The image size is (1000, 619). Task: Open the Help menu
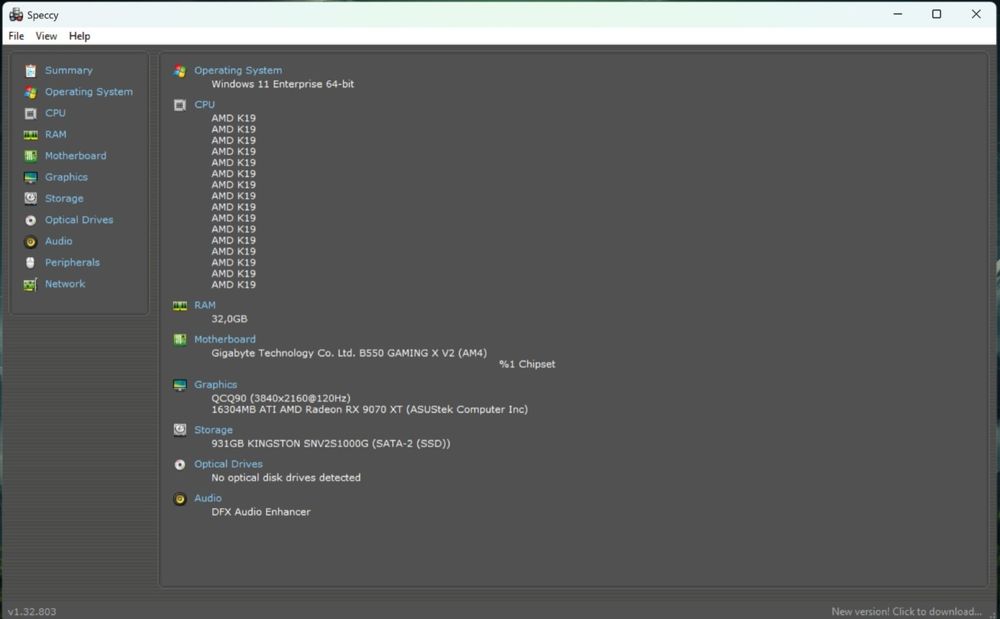pyautogui.click(x=80, y=36)
